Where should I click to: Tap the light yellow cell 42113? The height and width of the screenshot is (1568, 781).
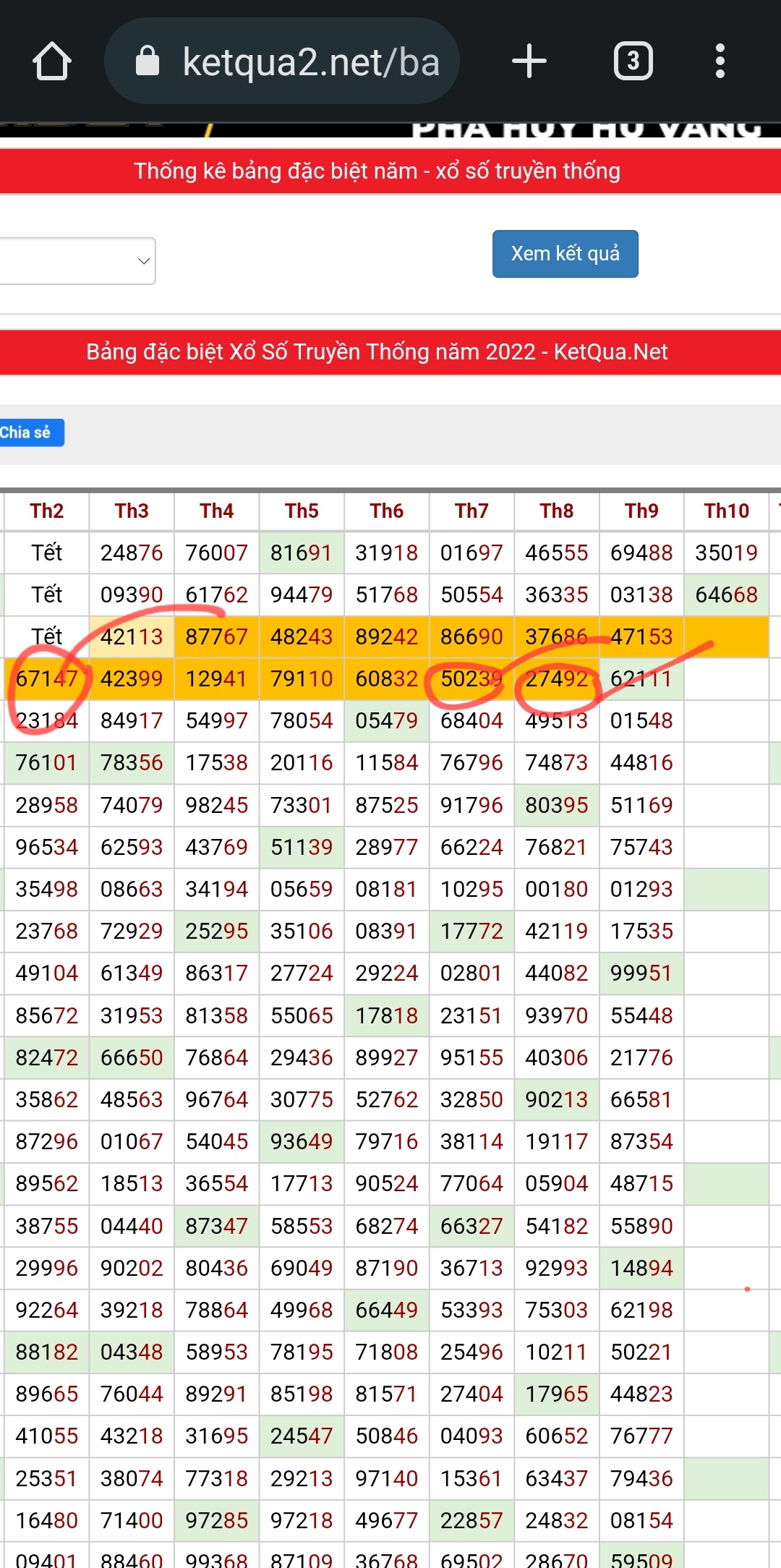132,636
